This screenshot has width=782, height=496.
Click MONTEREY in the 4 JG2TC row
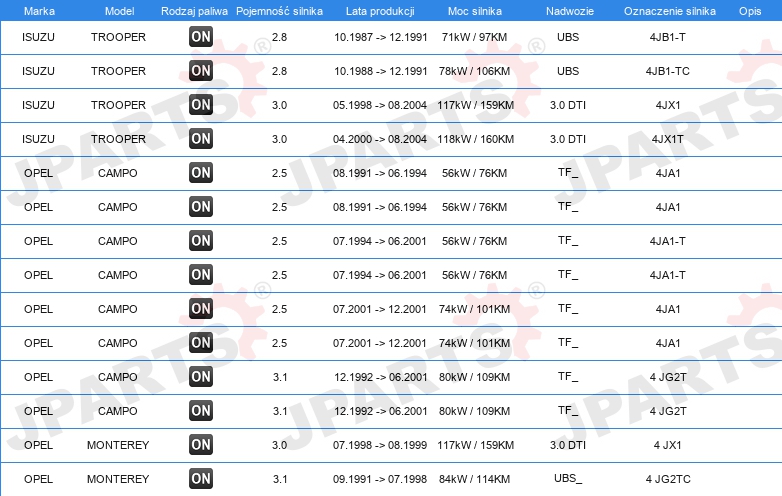coord(118,479)
